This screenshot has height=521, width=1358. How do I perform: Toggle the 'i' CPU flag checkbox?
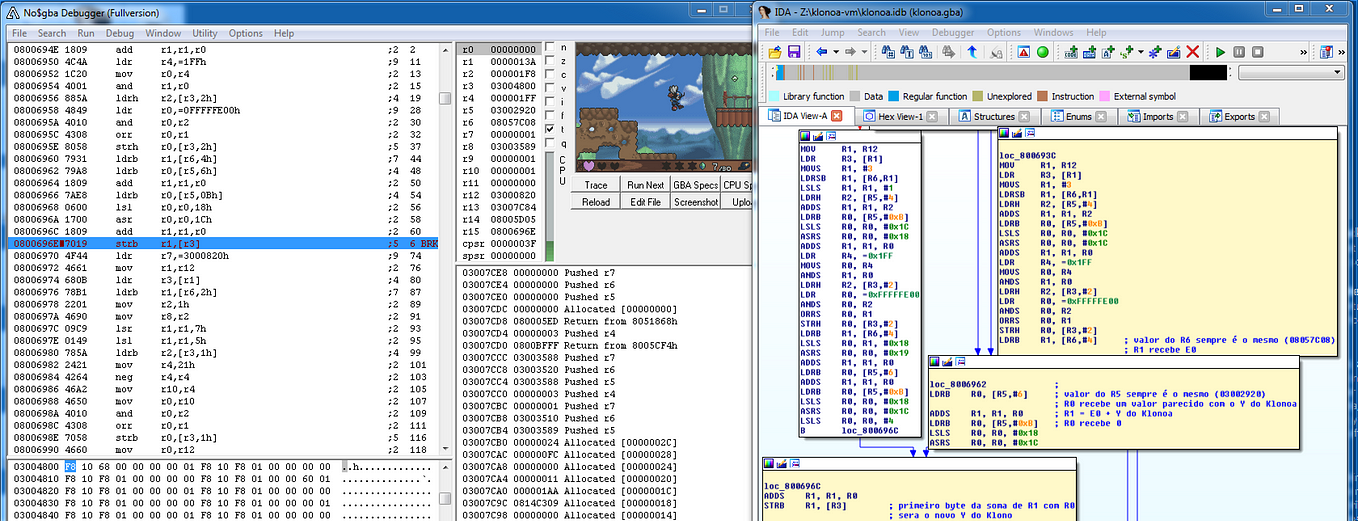550,102
